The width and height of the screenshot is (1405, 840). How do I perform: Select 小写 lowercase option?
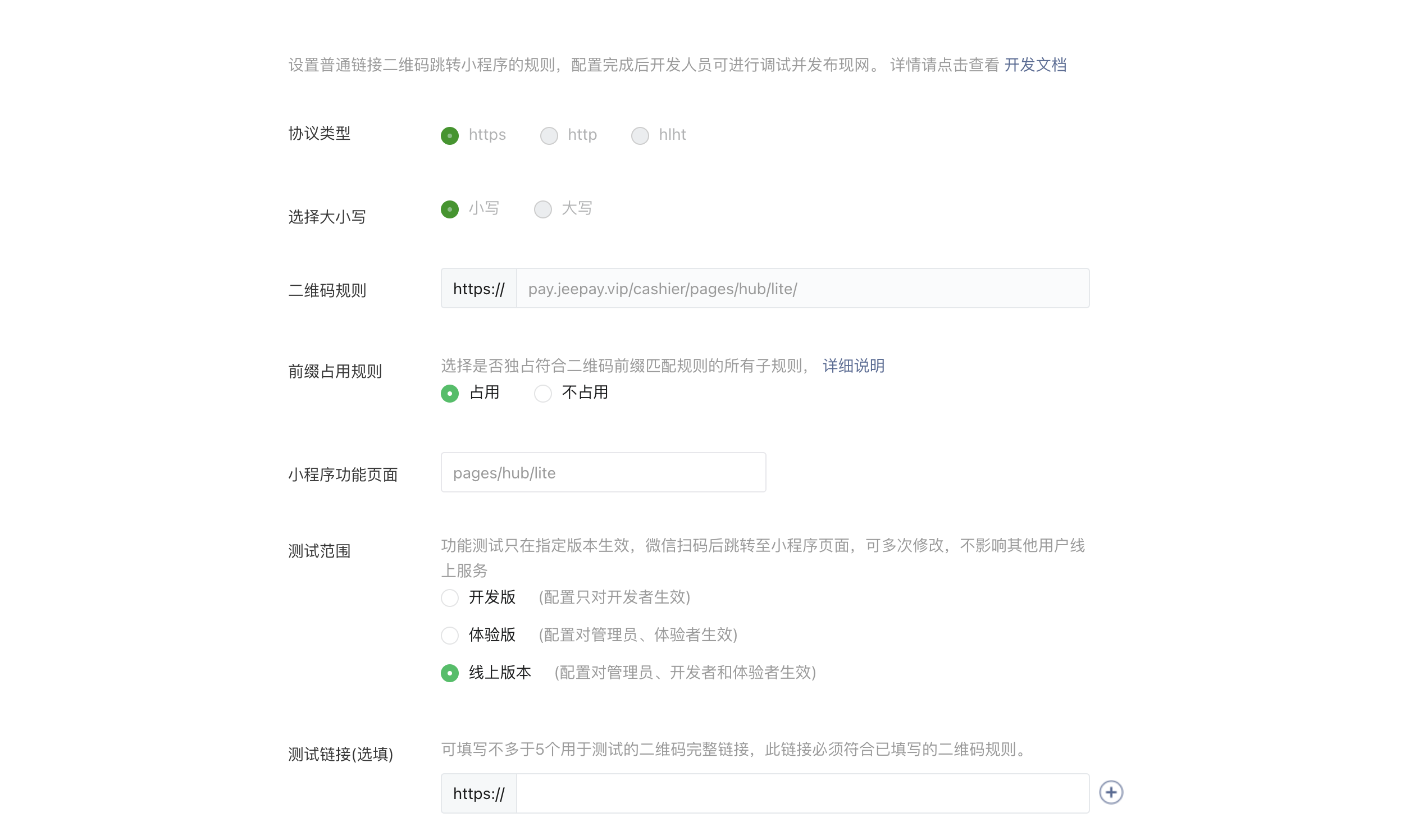tap(449, 209)
